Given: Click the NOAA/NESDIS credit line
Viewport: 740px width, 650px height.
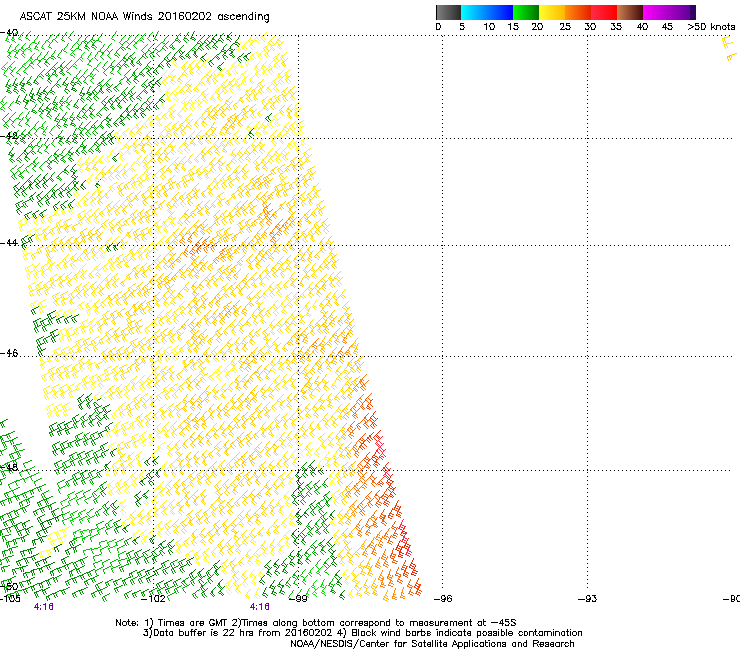Looking at the screenshot, I should click(x=432, y=644).
